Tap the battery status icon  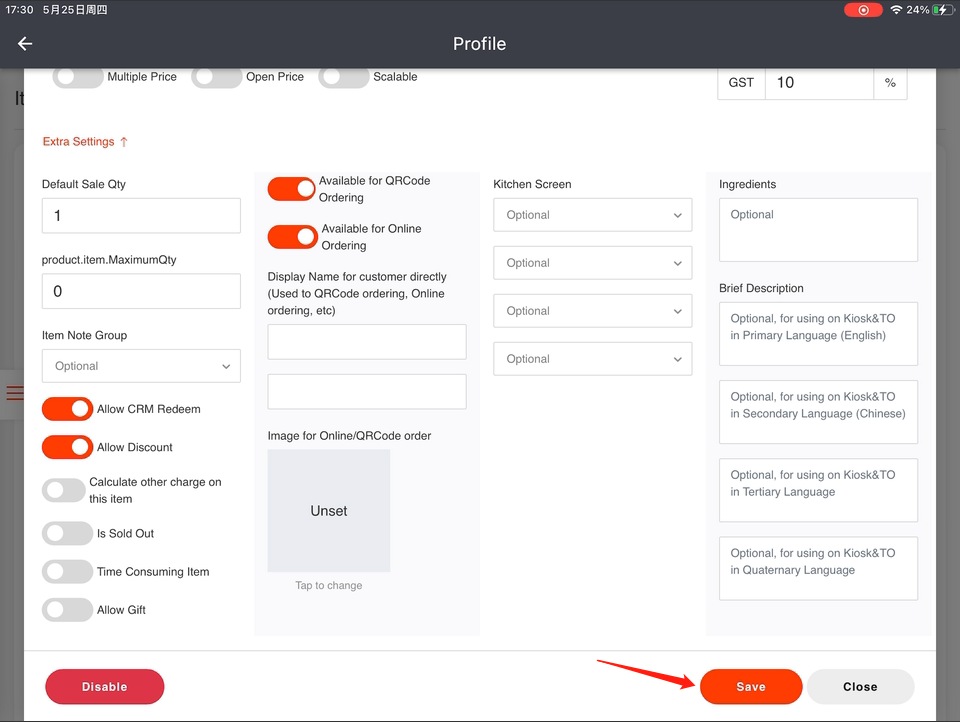[x=943, y=10]
